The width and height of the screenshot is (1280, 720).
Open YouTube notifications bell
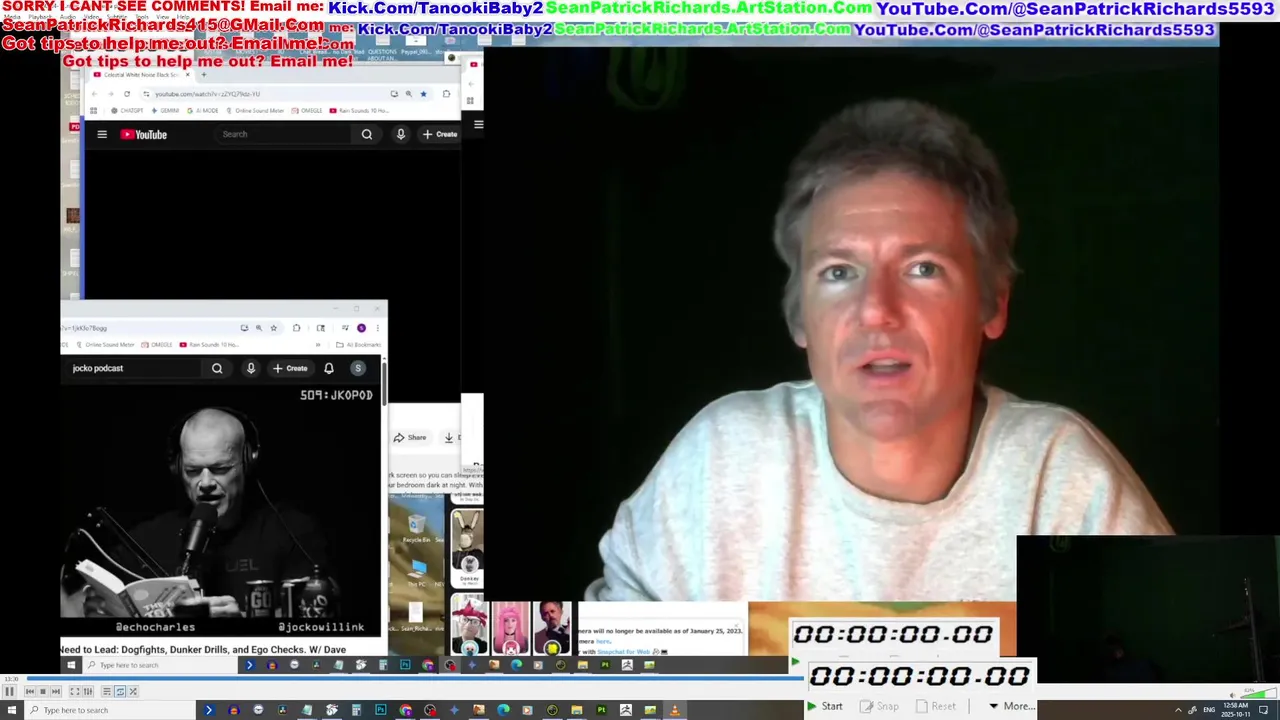[x=328, y=368]
